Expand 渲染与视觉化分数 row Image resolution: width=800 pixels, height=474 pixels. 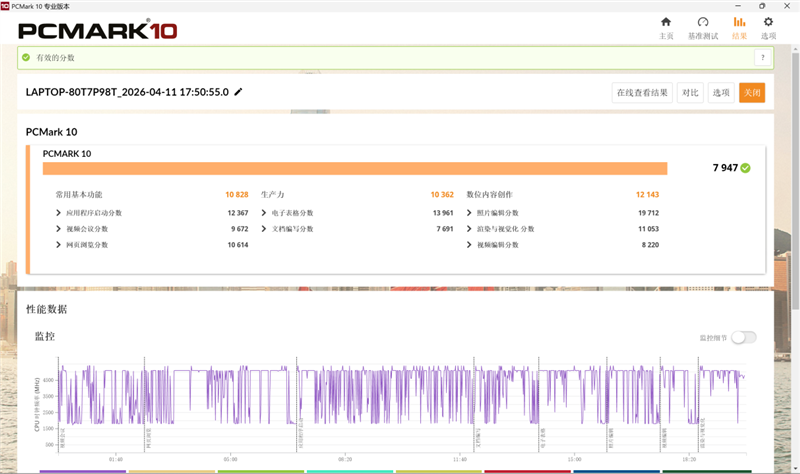coord(469,229)
